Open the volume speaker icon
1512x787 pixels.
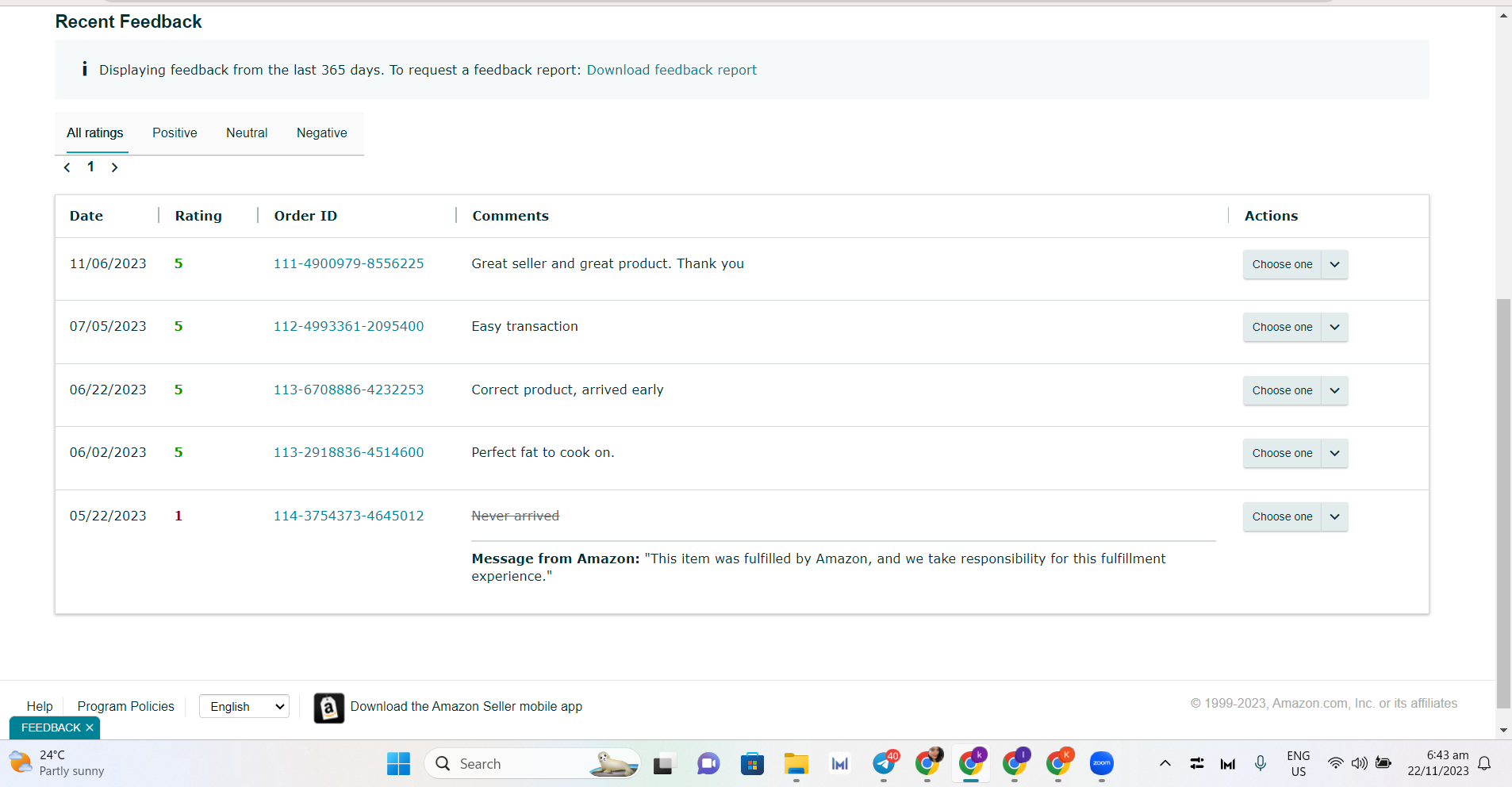pyautogui.click(x=1360, y=763)
